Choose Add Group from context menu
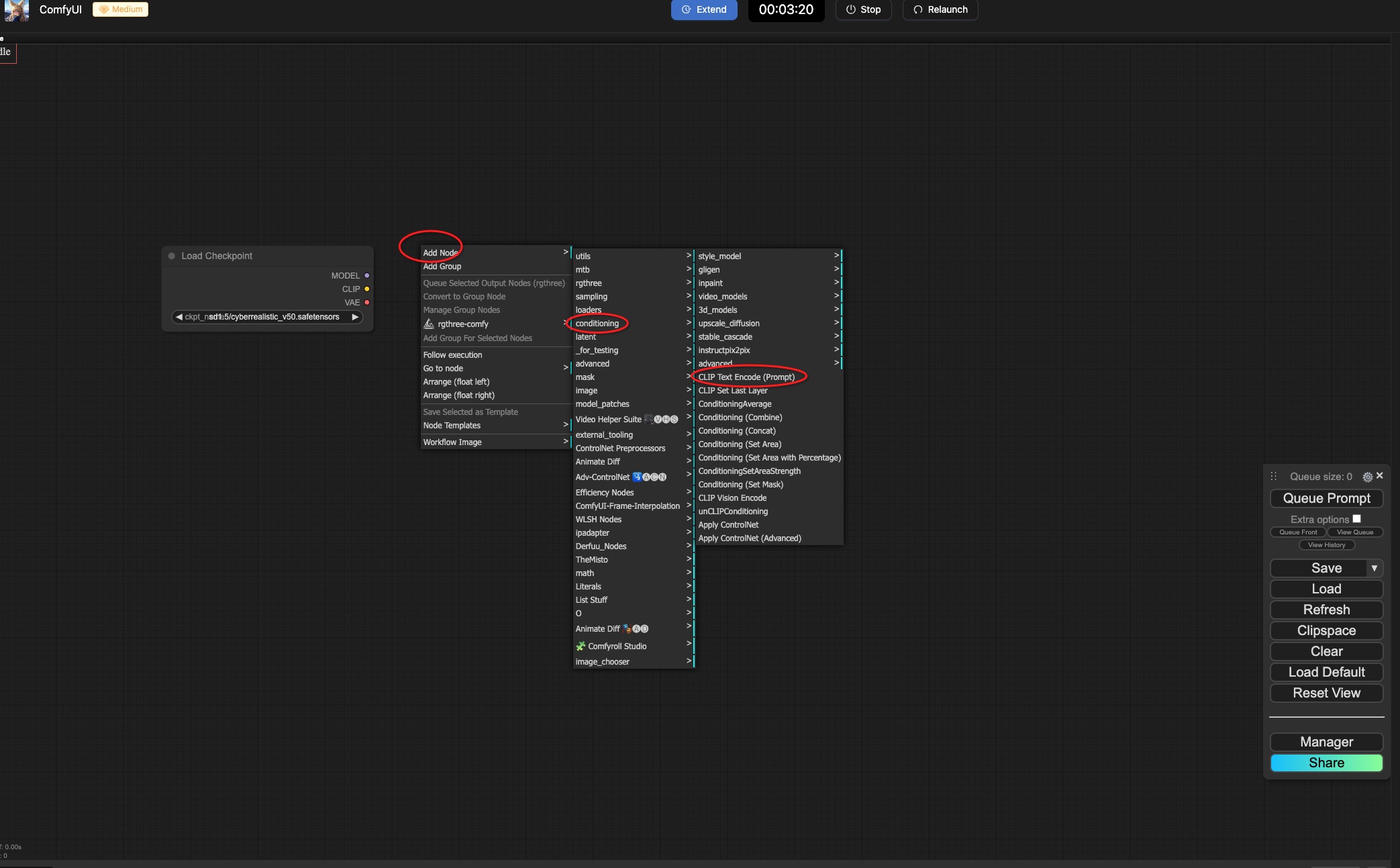This screenshot has height=868, width=1400. tap(442, 267)
